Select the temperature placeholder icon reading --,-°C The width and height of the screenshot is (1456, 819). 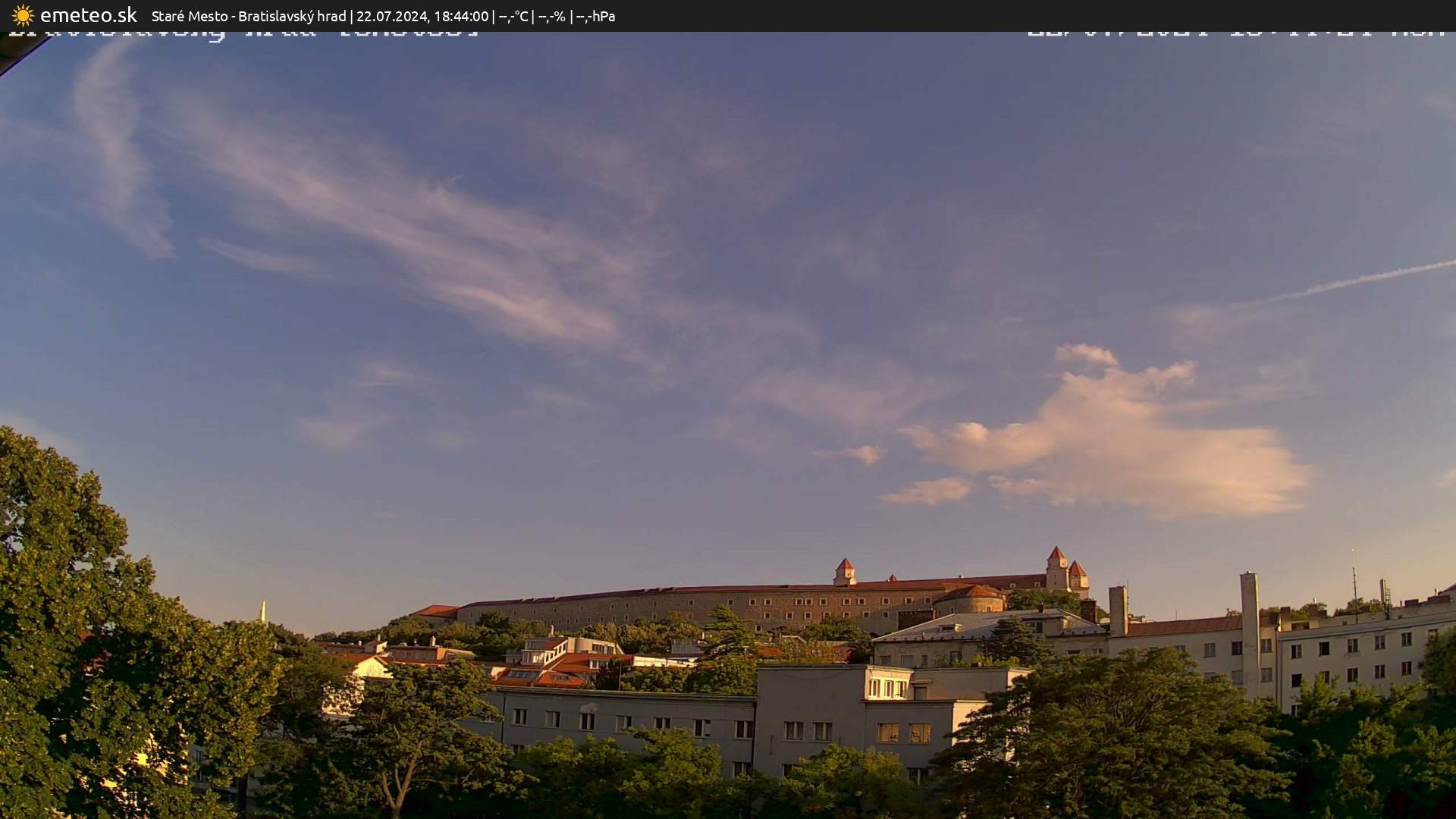point(516,15)
